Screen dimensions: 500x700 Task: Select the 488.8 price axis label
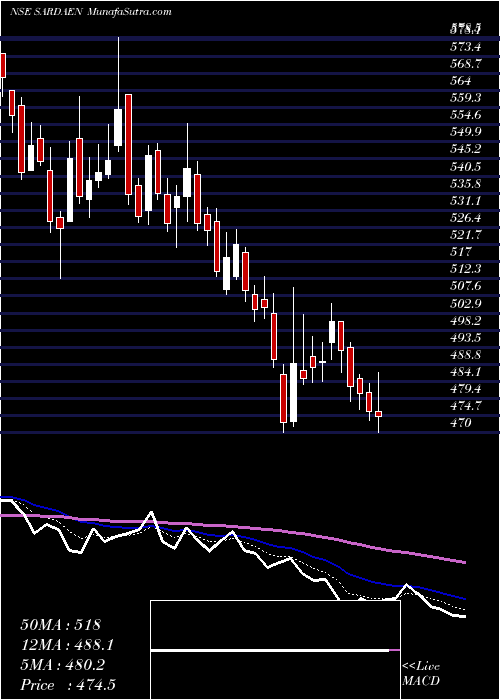466,354
